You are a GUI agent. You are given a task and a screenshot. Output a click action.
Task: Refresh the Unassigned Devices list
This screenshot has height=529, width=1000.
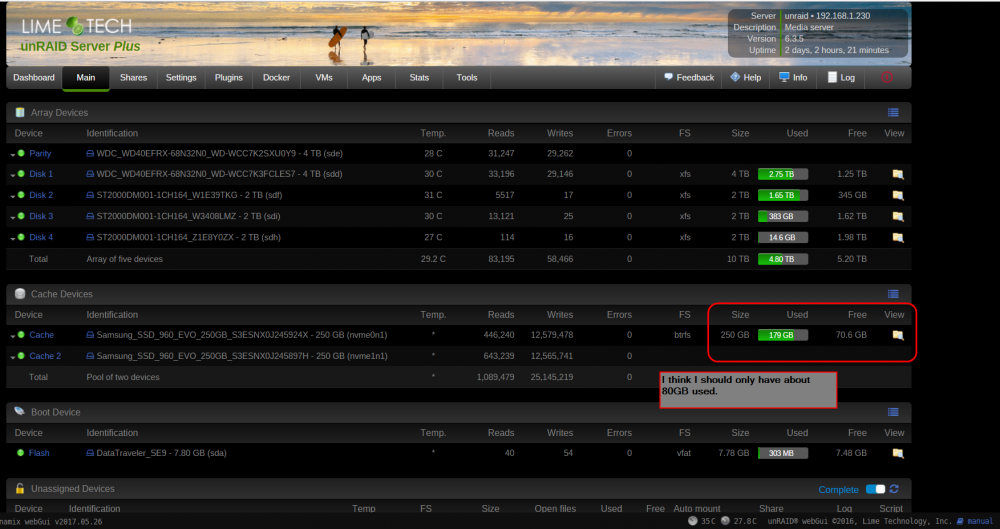coord(894,489)
